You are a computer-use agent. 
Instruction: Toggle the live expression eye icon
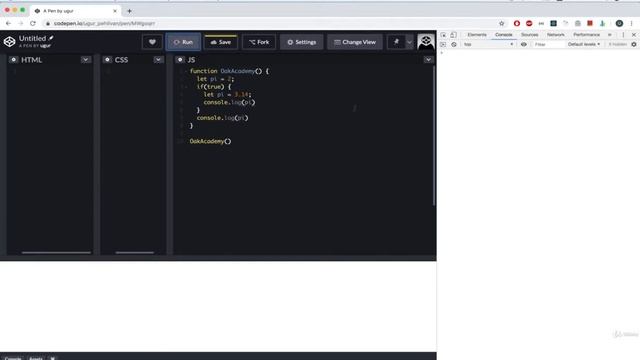524,44
